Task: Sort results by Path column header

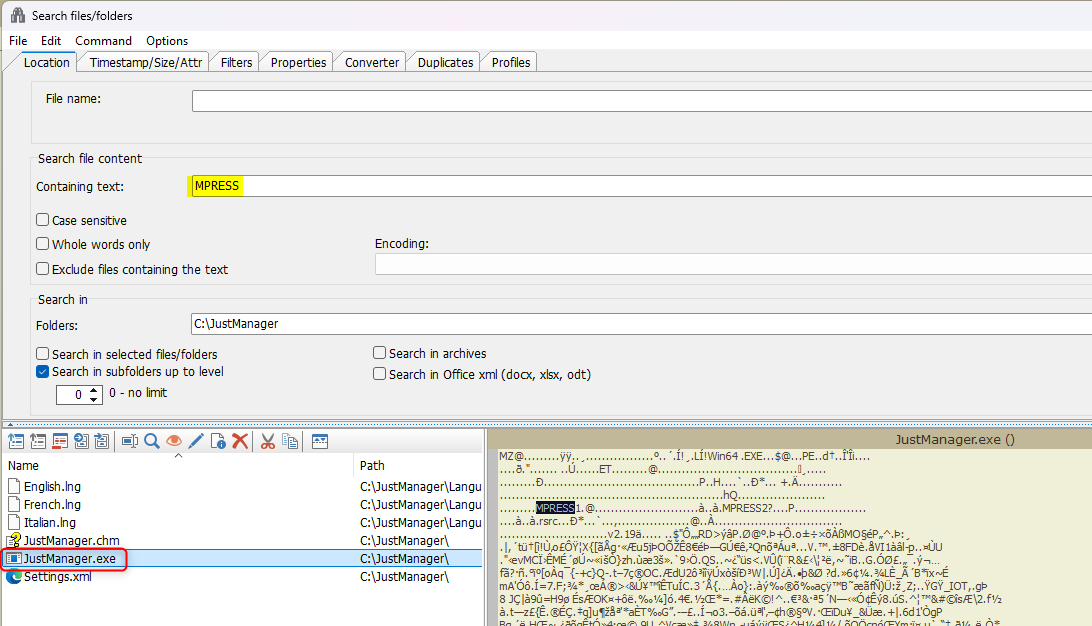Action: pyautogui.click(x=419, y=465)
